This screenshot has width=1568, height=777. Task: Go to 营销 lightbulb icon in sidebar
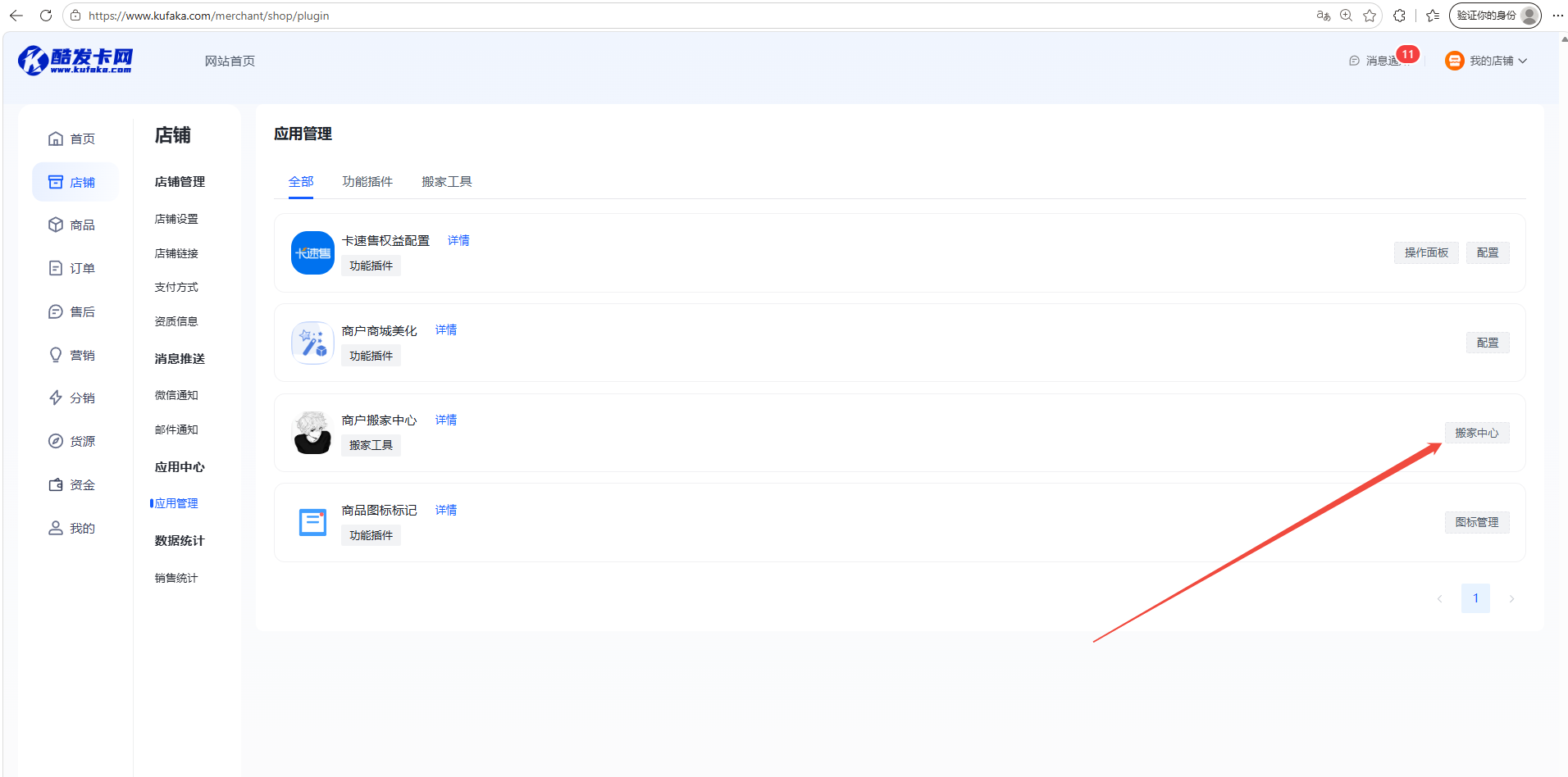click(56, 355)
